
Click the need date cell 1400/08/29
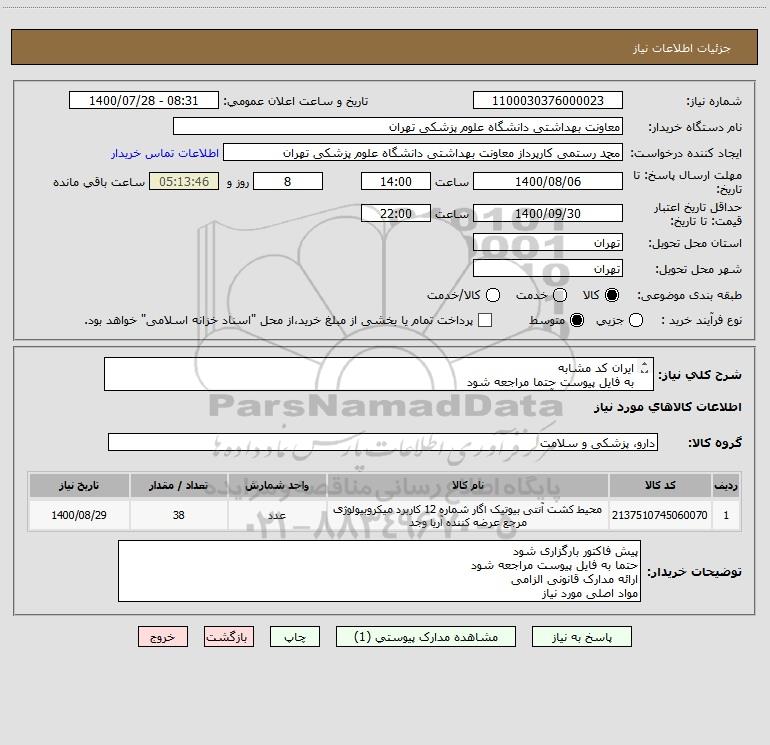[x=79, y=515]
